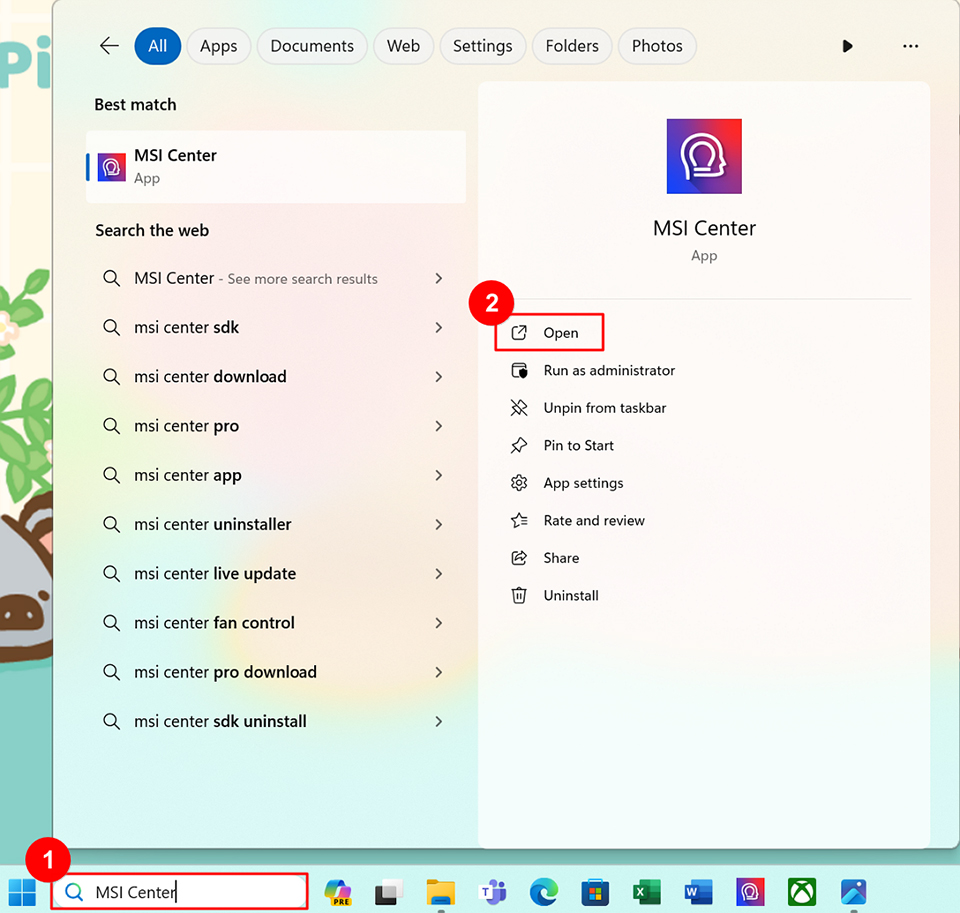Switch to the Folders filter tab
960x913 pixels.
coord(572,46)
